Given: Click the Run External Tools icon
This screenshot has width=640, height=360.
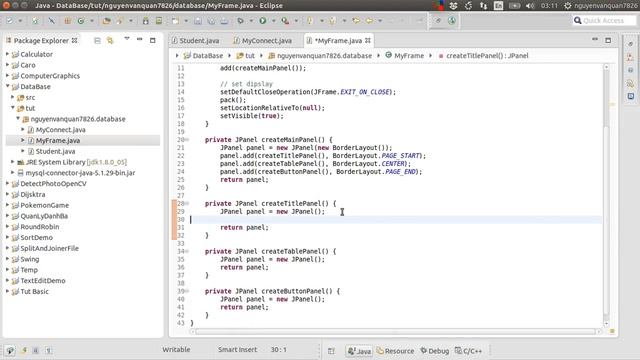Looking at the screenshot, I should click(x=285, y=20).
